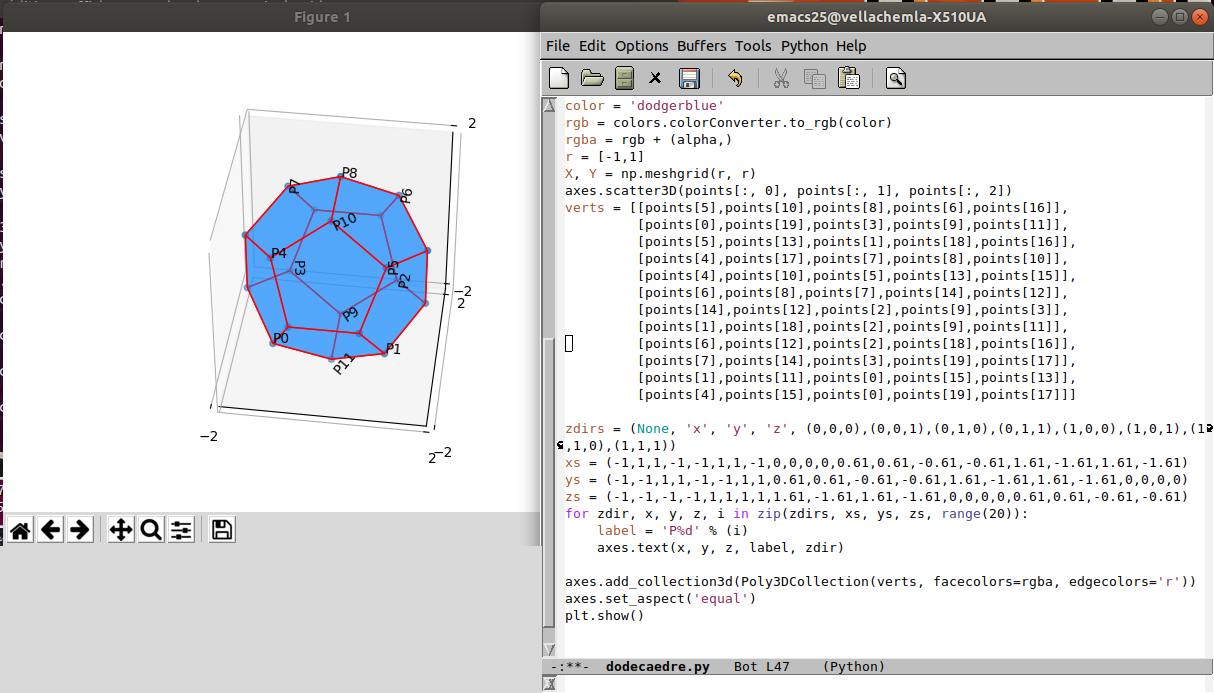Open the configure subplots sliders icon
Image resolution: width=1214 pixels, height=693 pixels.
pos(181,530)
